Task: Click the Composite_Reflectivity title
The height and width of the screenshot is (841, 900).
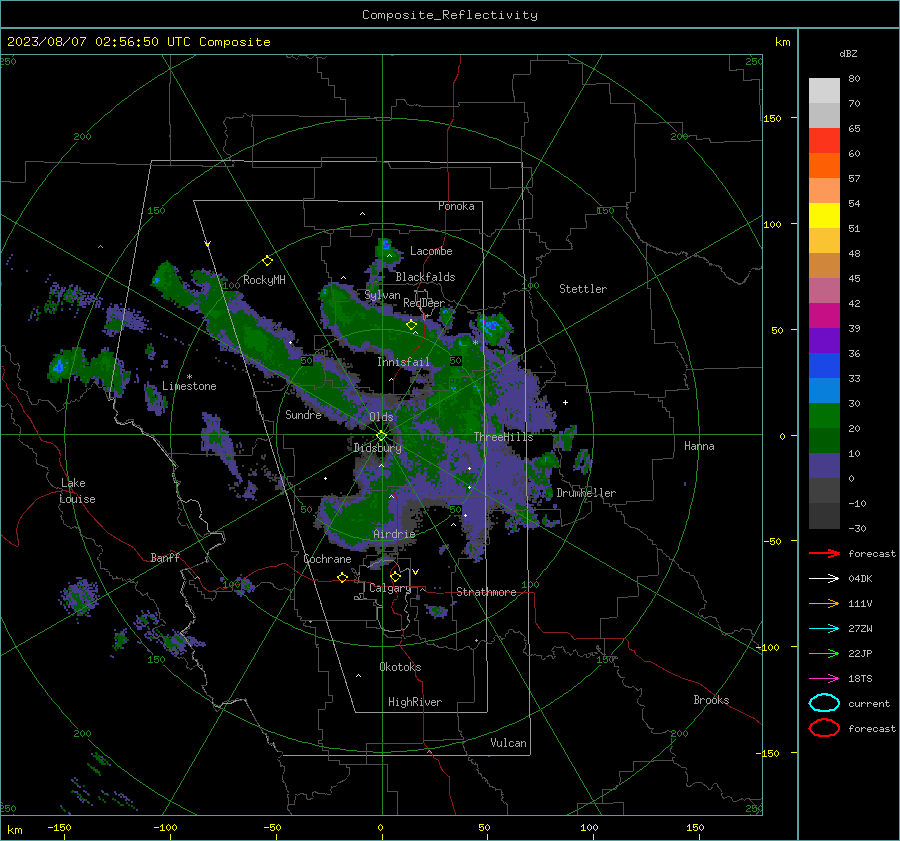Action: 450,15
